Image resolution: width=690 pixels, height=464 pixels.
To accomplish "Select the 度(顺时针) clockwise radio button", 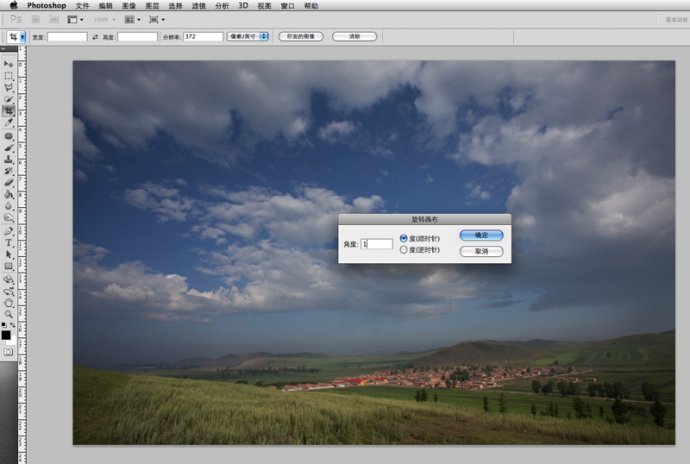I will point(404,238).
